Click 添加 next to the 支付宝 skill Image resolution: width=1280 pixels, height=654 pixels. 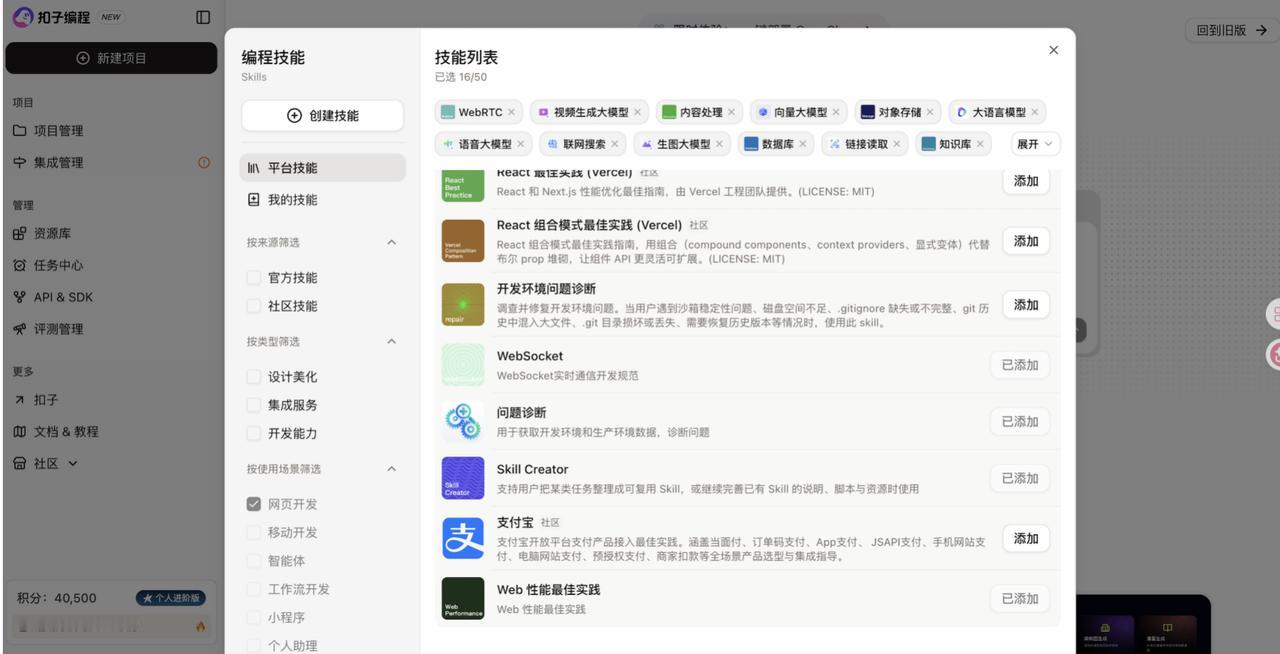[1024, 537]
